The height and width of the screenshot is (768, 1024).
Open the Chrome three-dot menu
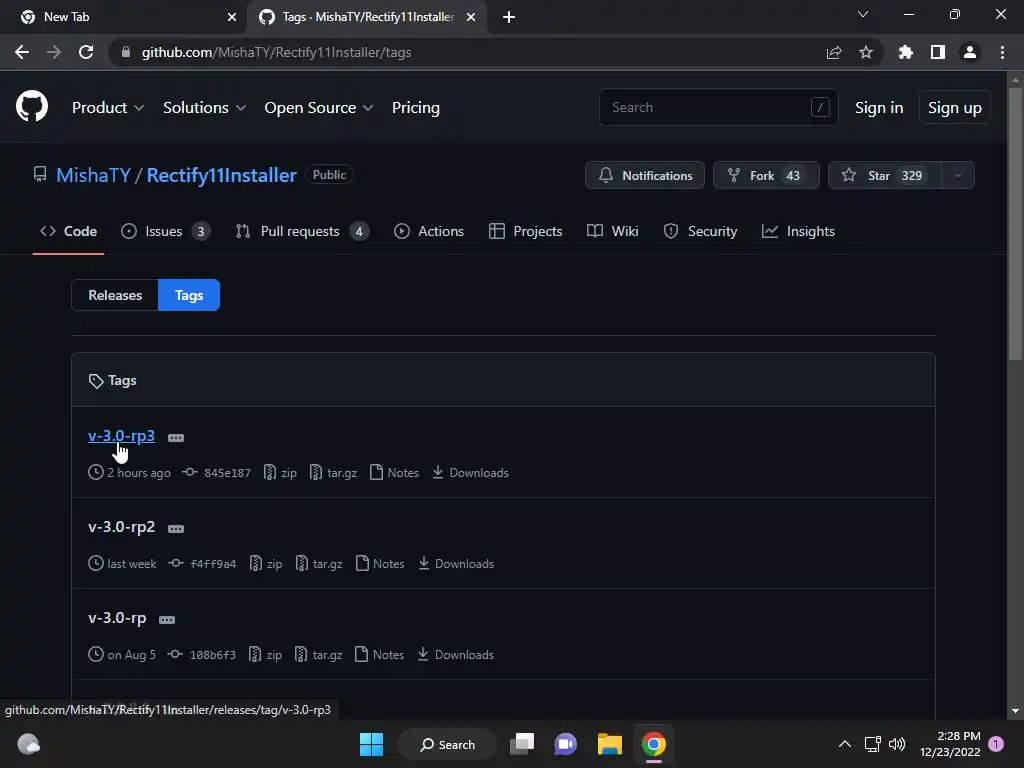tap(1002, 52)
